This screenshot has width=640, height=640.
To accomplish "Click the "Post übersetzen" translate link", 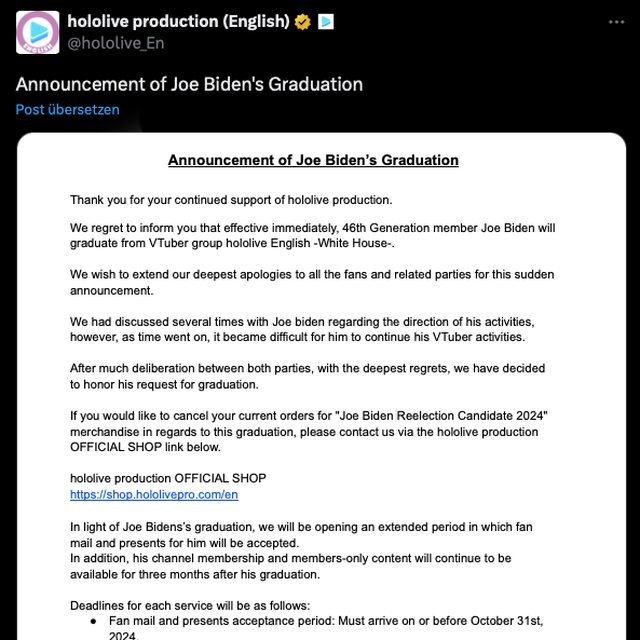I will pos(67,109).
